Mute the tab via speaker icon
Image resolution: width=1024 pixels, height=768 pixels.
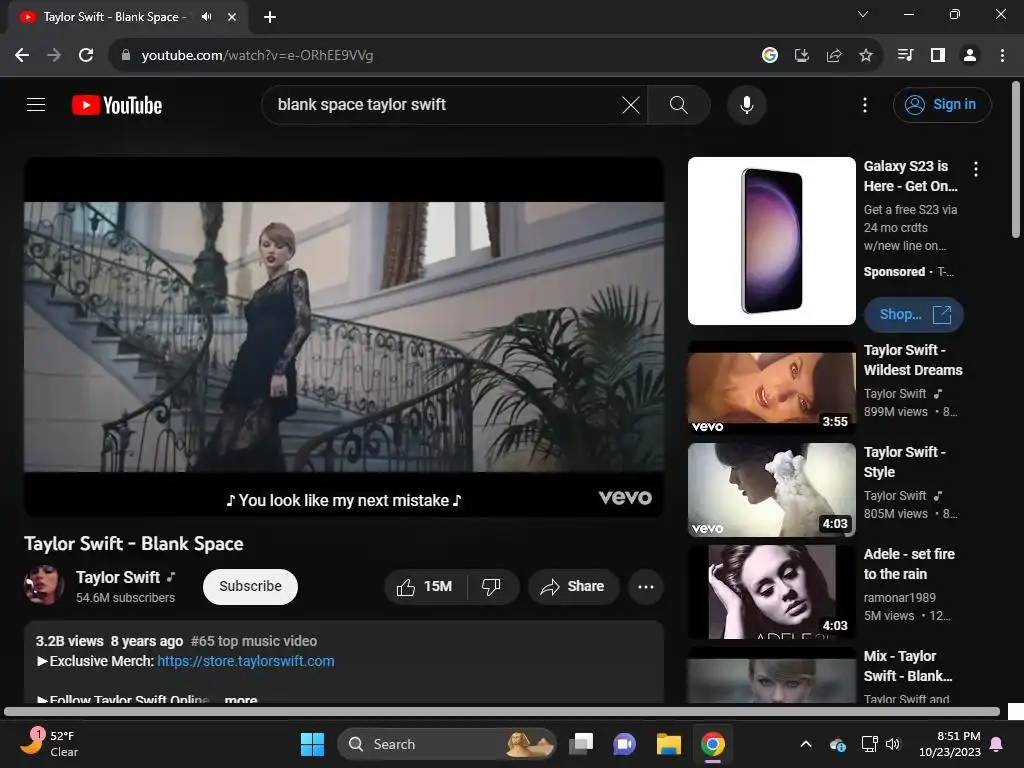[206, 17]
